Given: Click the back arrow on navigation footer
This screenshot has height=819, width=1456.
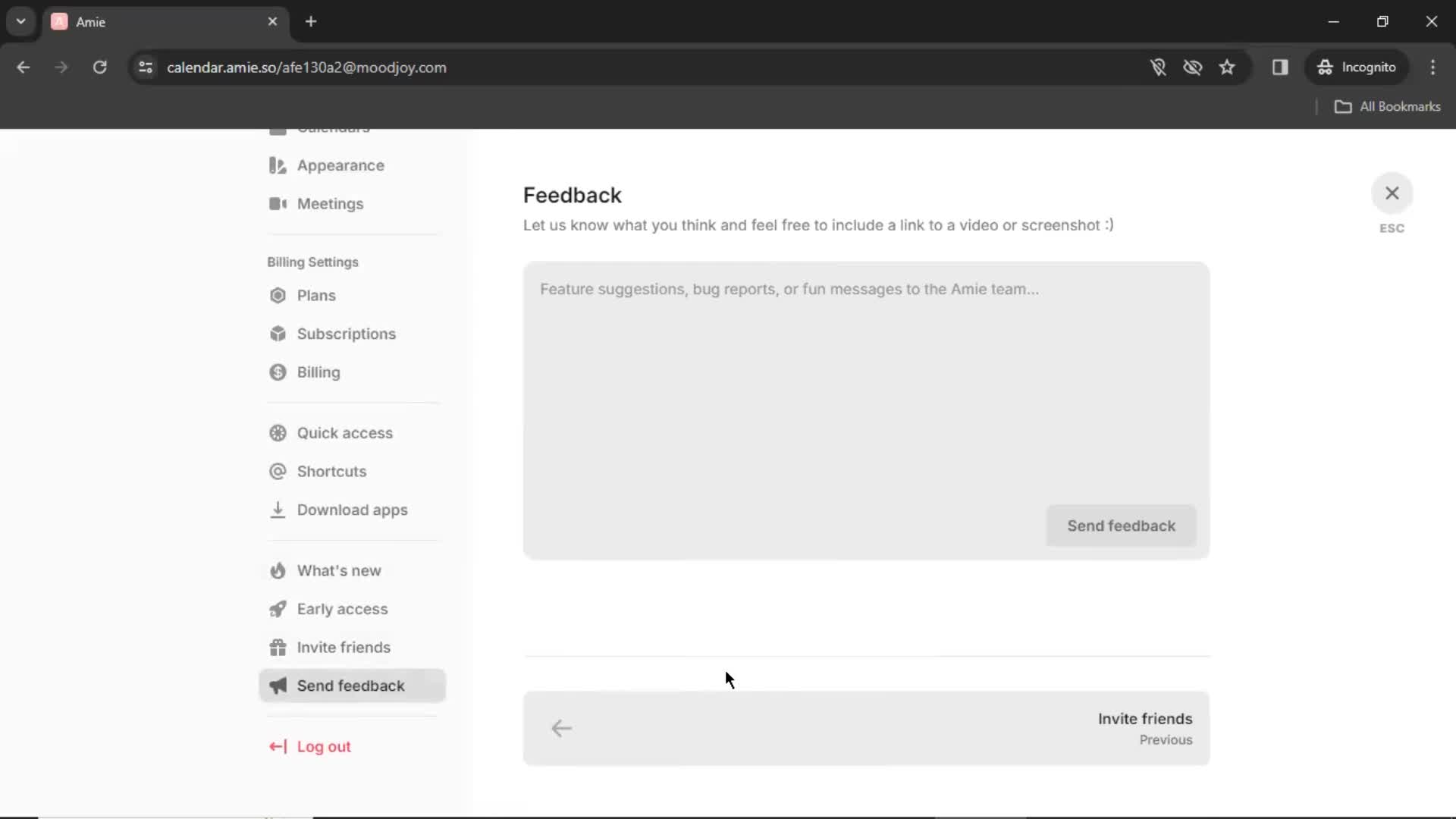Looking at the screenshot, I should point(562,728).
